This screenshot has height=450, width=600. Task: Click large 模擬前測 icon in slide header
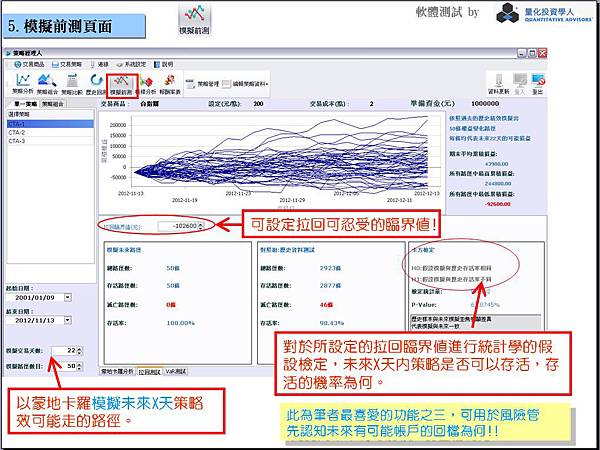click(x=194, y=20)
